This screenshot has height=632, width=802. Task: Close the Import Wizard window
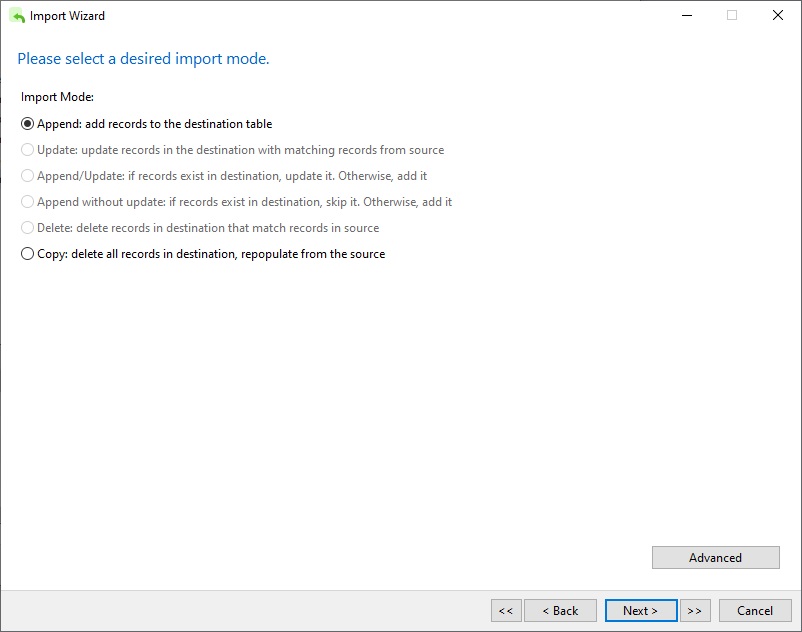tap(777, 15)
